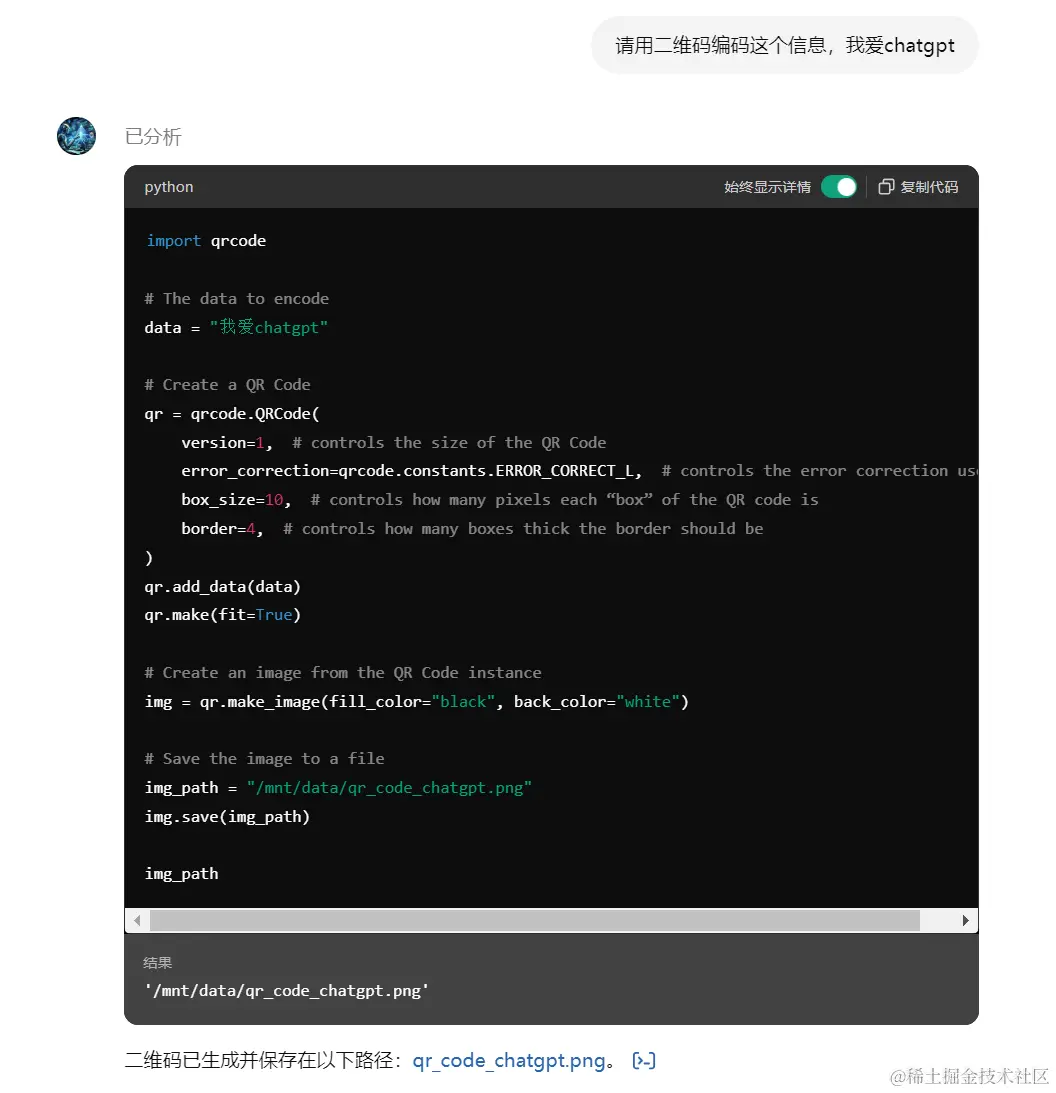Click the 复制代码 copy code button
Screen dimensions: 1056x1093
point(918,187)
